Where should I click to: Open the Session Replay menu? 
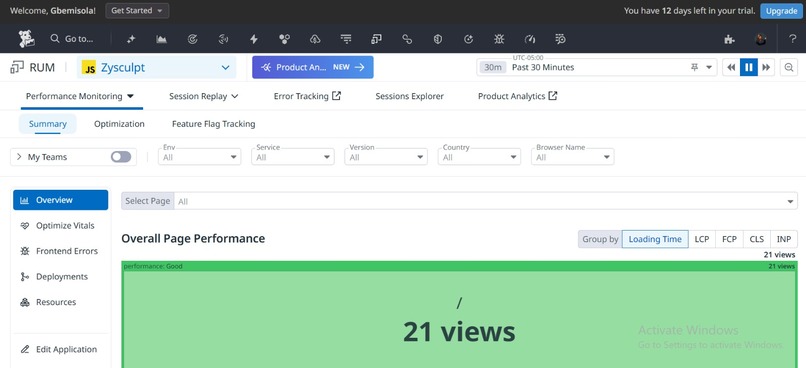click(x=204, y=96)
